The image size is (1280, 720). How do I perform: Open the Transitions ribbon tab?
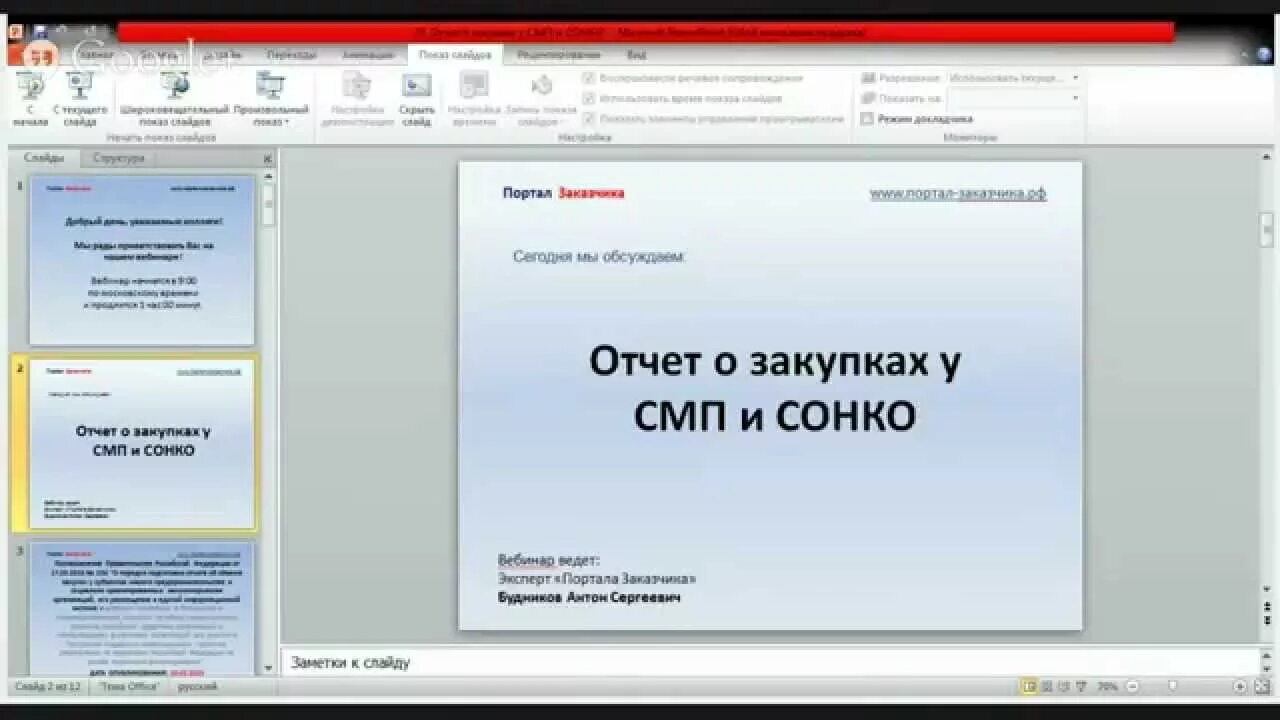coord(292,55)
